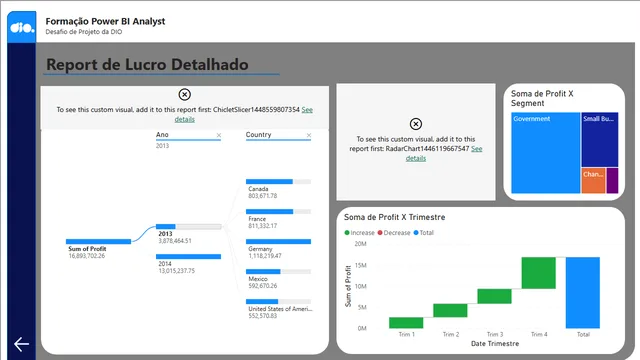The width and height of the screenshot is (640, 360).
Task: Click the 3,878,464.51 value under 2013
Action: (x=175, y=241)
